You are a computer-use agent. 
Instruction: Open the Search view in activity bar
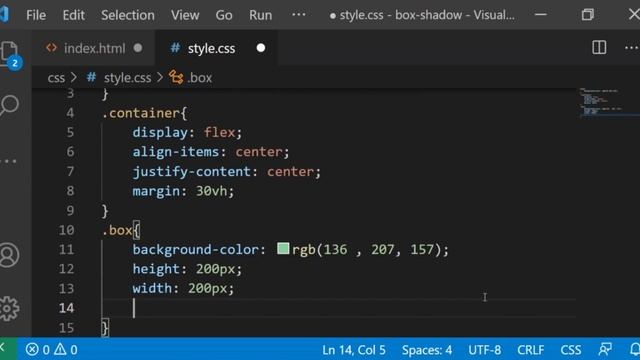click(9, 105)
